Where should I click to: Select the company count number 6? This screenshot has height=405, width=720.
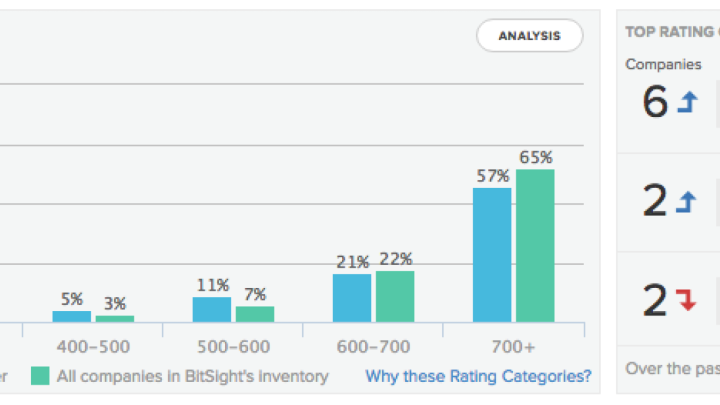pyautogui.click(x=655, y=102)
